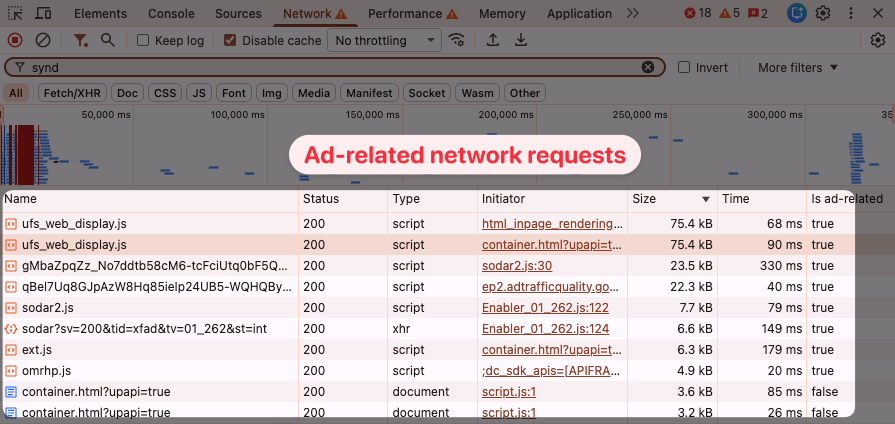Select the All request type filter

tap(16, 93)
